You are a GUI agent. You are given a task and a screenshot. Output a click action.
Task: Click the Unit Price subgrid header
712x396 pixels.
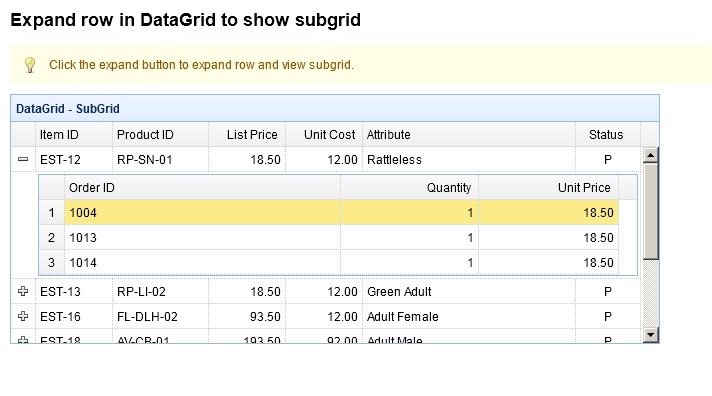tap(549, 188)
